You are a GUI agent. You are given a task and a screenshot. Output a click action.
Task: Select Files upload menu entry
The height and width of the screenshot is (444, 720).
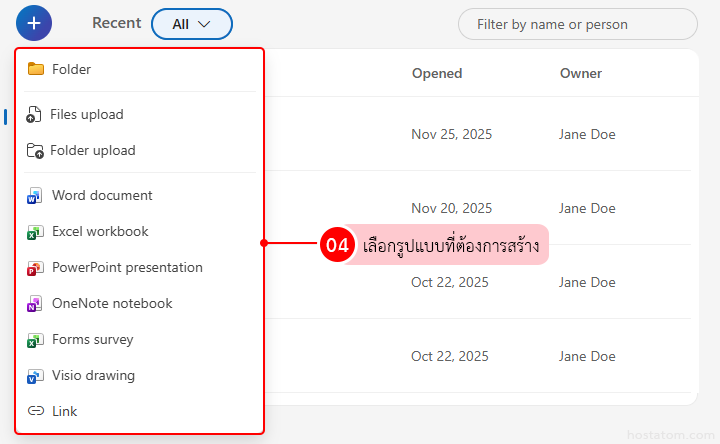[x=140, y=114]
